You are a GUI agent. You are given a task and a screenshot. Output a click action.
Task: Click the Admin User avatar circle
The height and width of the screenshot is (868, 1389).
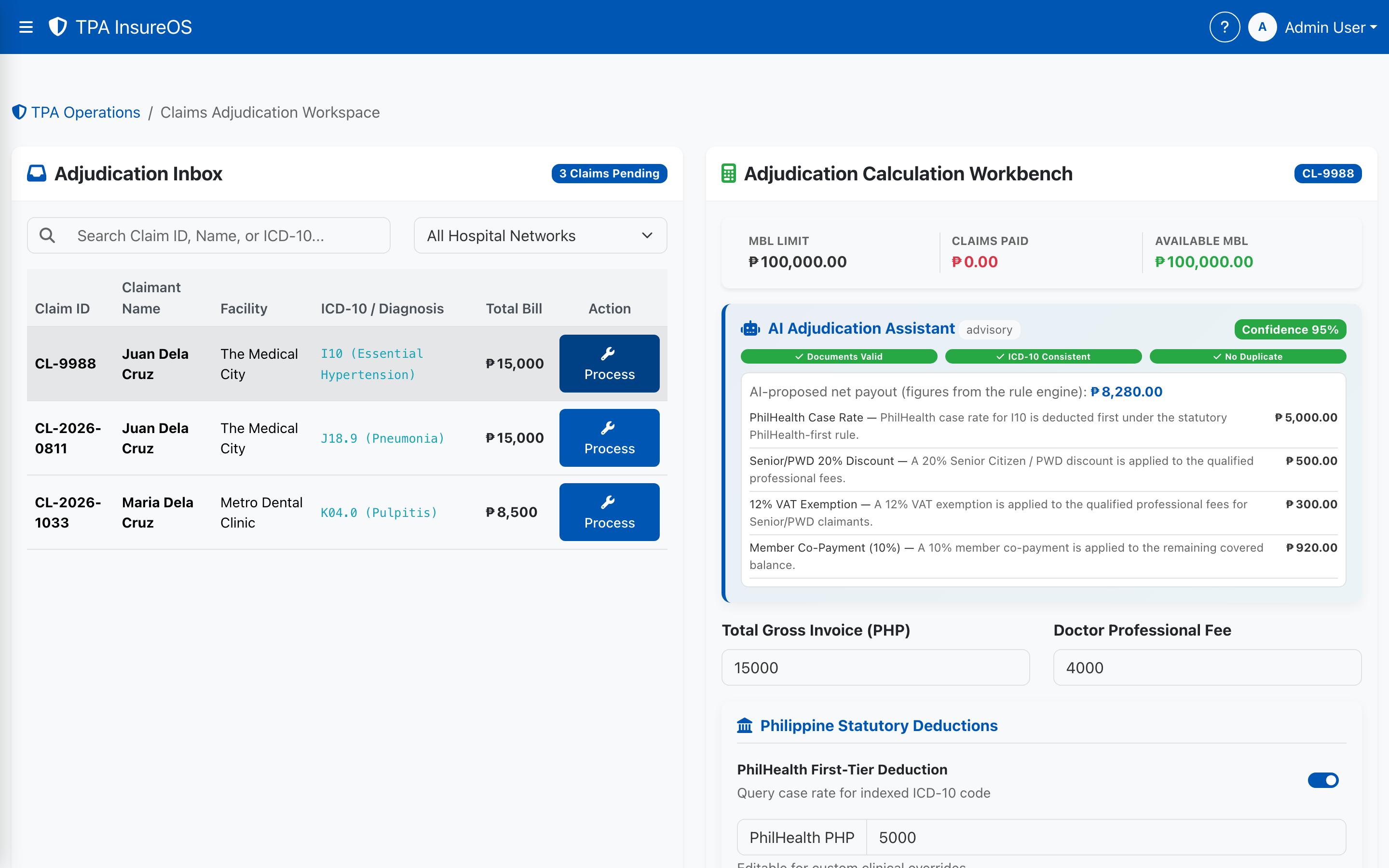click(x=1262, y=27)
